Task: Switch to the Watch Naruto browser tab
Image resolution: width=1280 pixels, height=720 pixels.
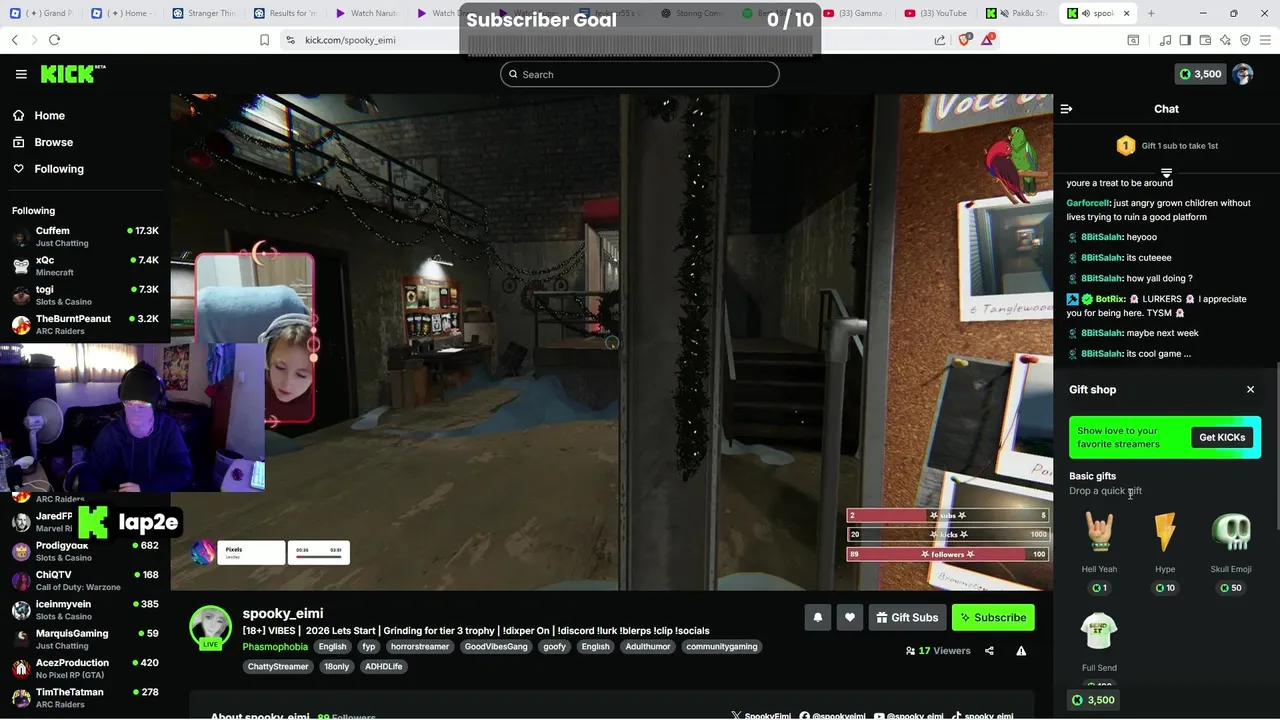Action: click(367, 13)
